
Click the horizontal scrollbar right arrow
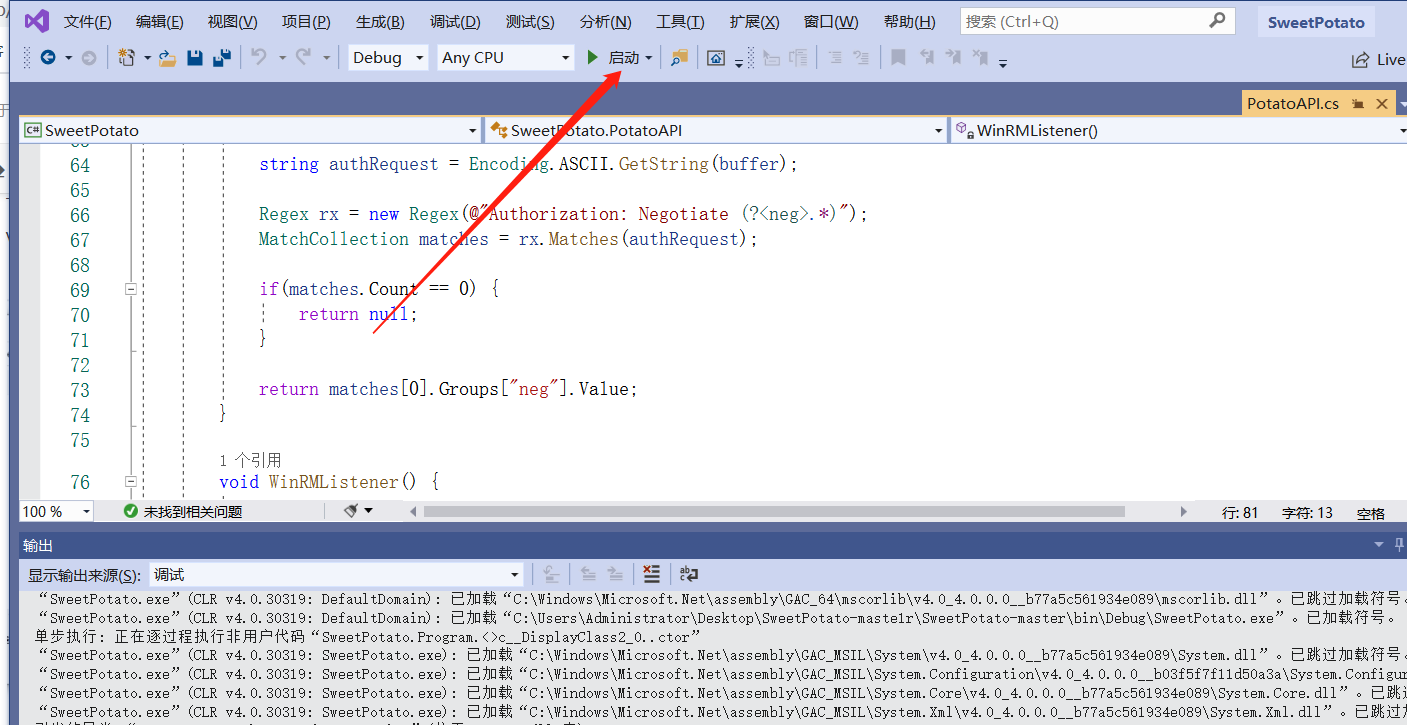point(1184,511)
